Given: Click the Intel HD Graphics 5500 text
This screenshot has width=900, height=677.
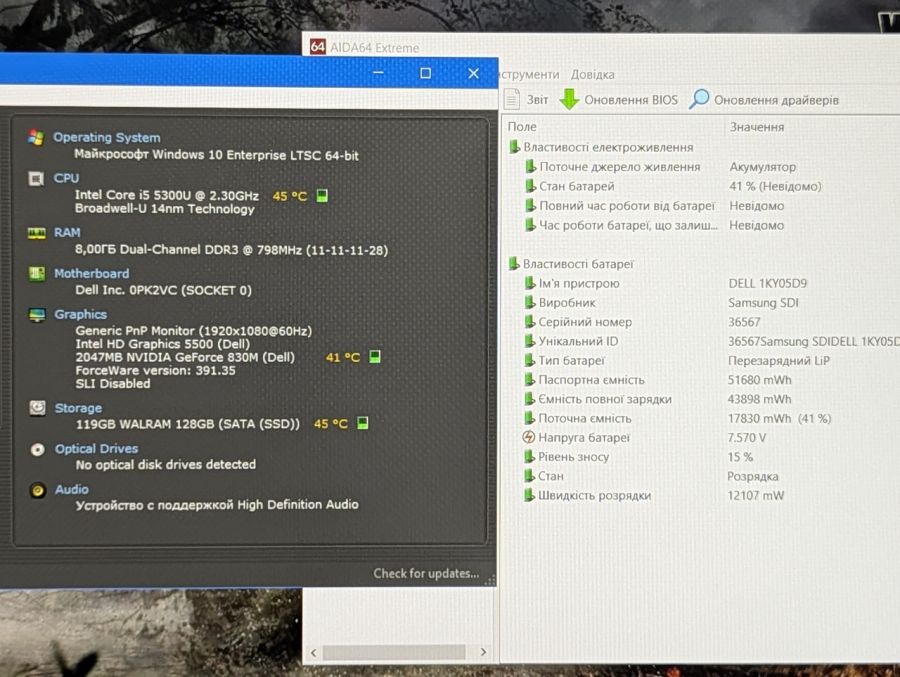Looking at the screenshot, I should click(x=162, y=344).
